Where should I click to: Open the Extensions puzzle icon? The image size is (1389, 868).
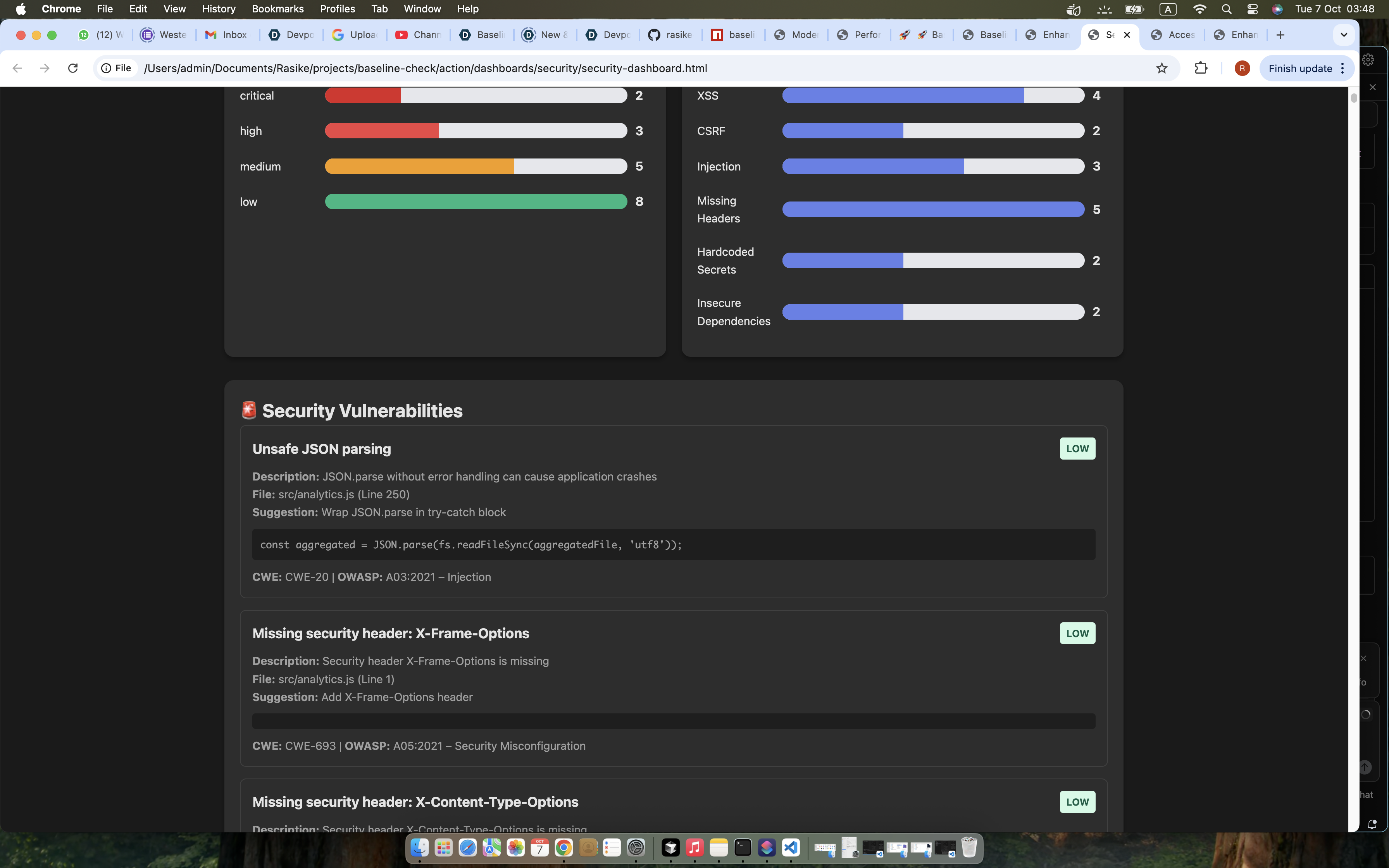[1201, 68]
